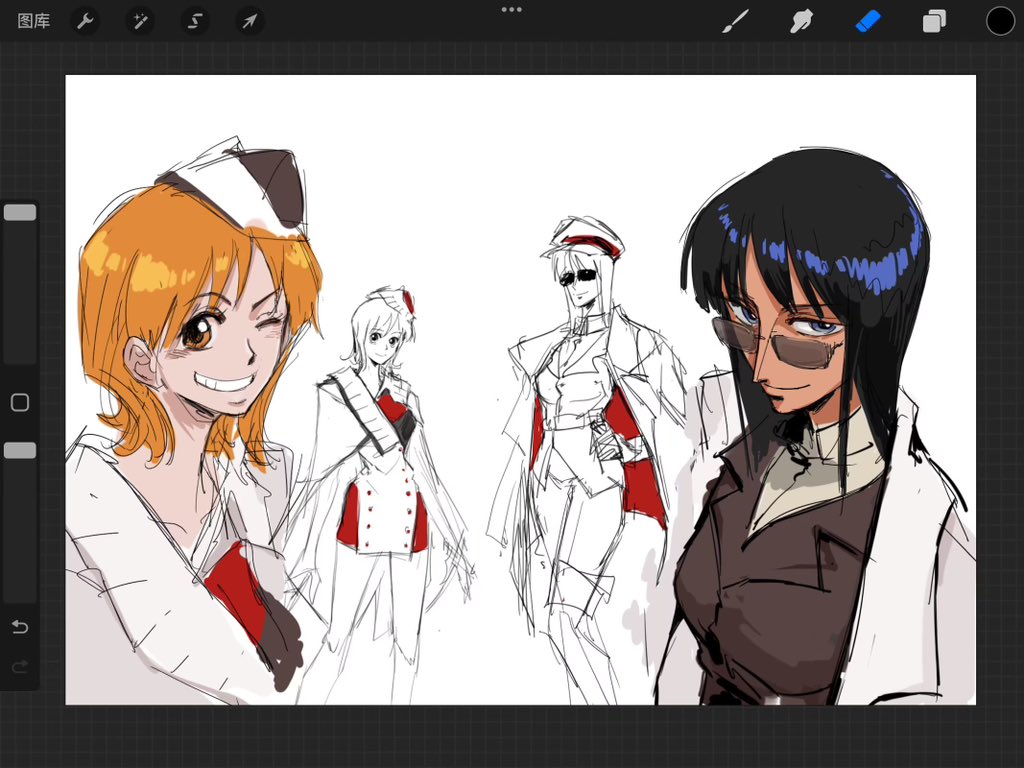Screen dimensions: 1024x768
Task: Open the Actions wrench menu
Action: pos(85,22)
